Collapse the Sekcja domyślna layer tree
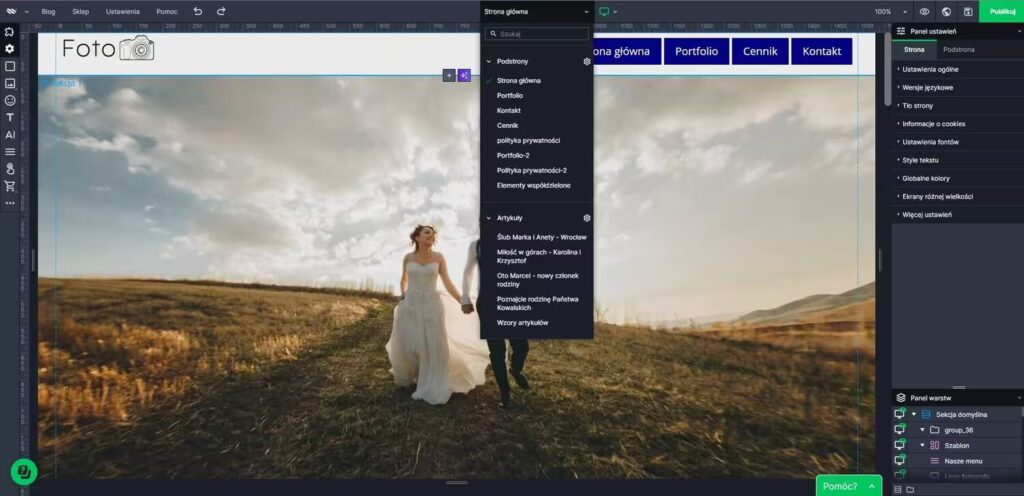The height and width of the screenshot is (496, 1024). click(x=914, y=414)
